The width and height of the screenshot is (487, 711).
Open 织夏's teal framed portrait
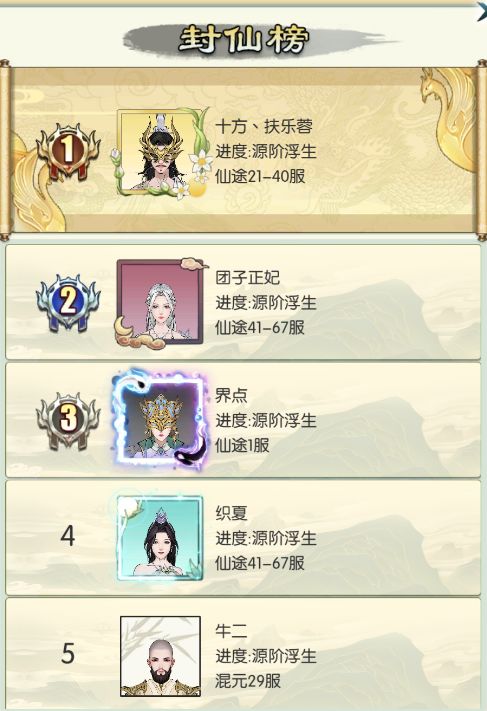[160, 538]
